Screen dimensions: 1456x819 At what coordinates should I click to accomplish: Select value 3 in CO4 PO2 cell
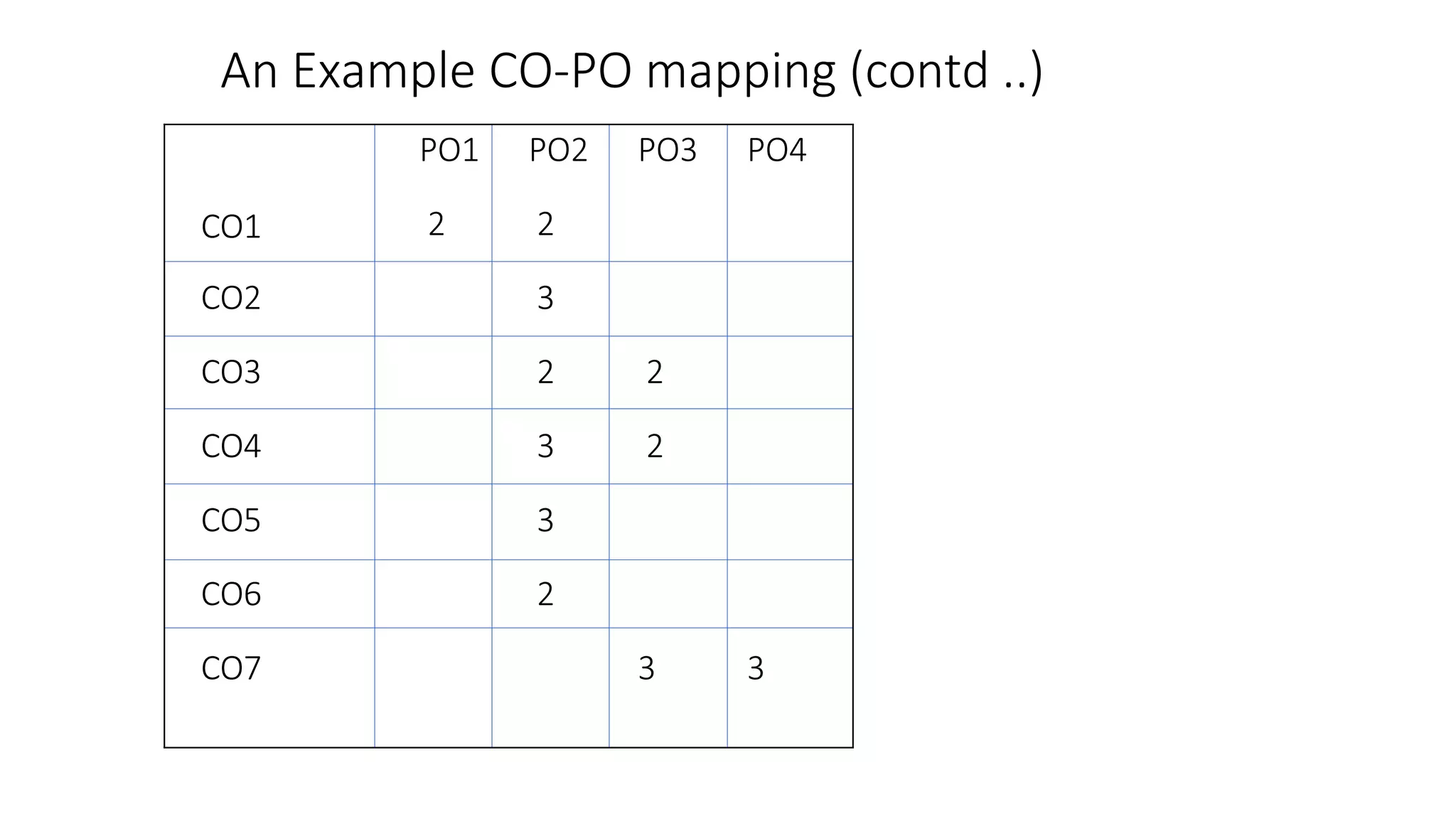click(545, 446)
